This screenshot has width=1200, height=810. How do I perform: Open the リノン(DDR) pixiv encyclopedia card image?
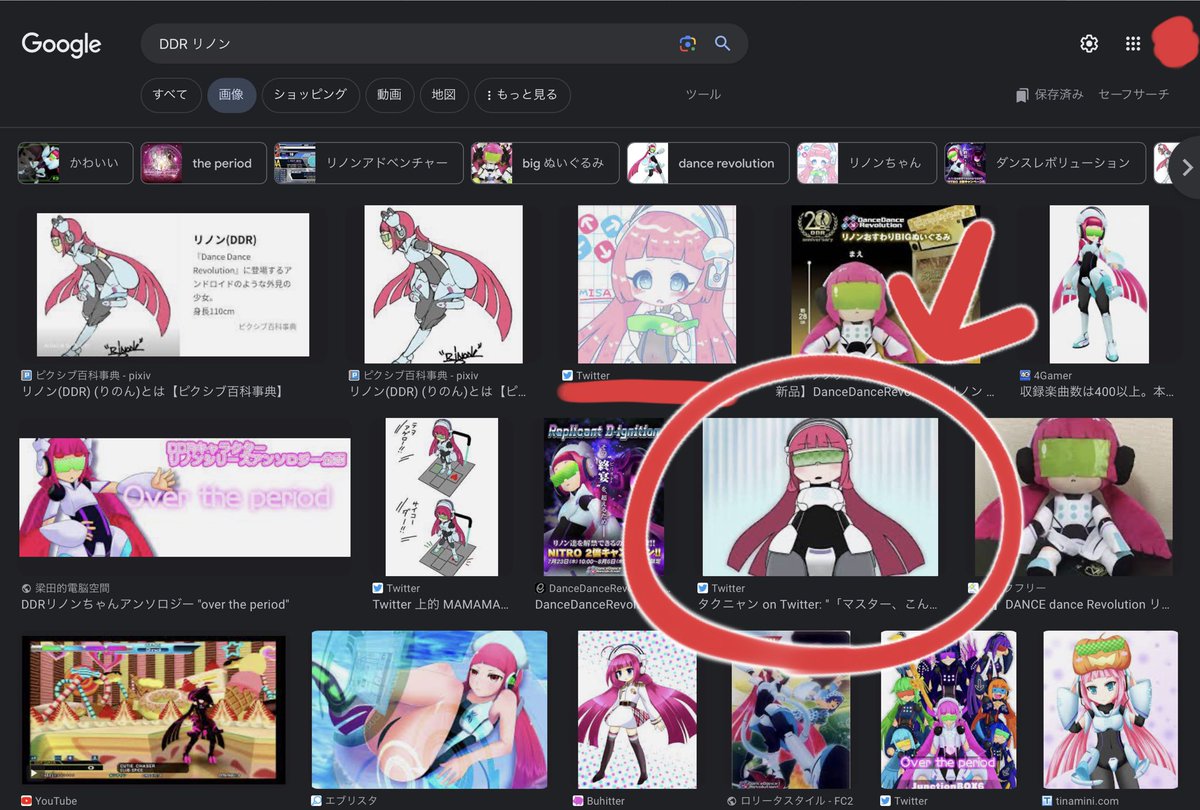point(172,285)
